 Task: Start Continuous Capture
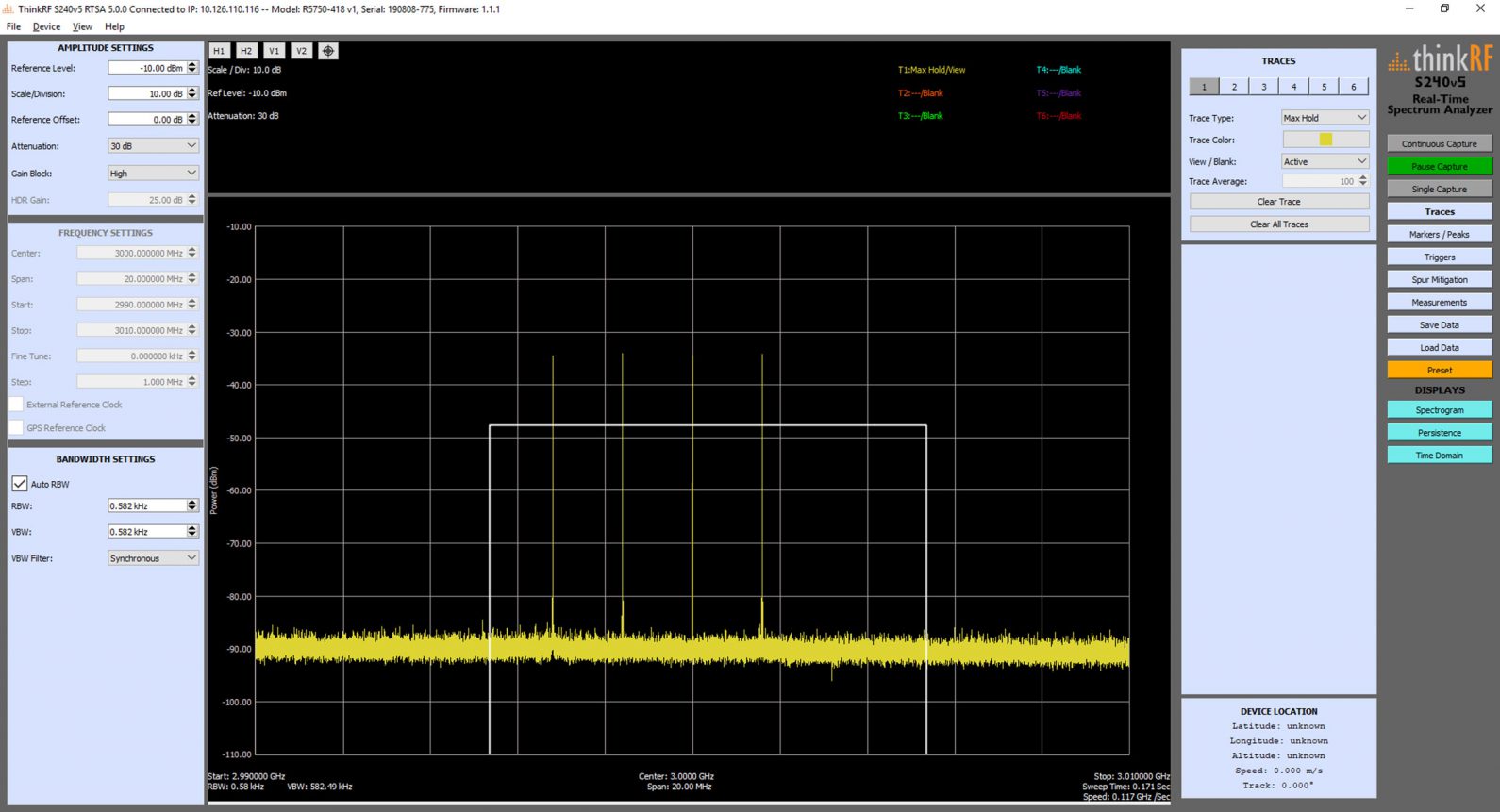[1440, 144]
